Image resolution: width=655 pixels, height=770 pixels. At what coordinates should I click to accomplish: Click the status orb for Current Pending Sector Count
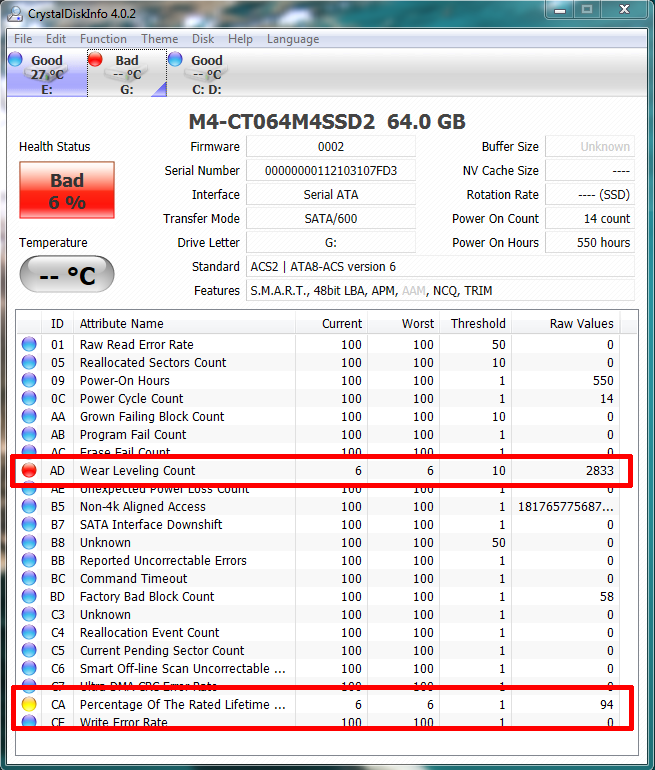pos(29,651)
